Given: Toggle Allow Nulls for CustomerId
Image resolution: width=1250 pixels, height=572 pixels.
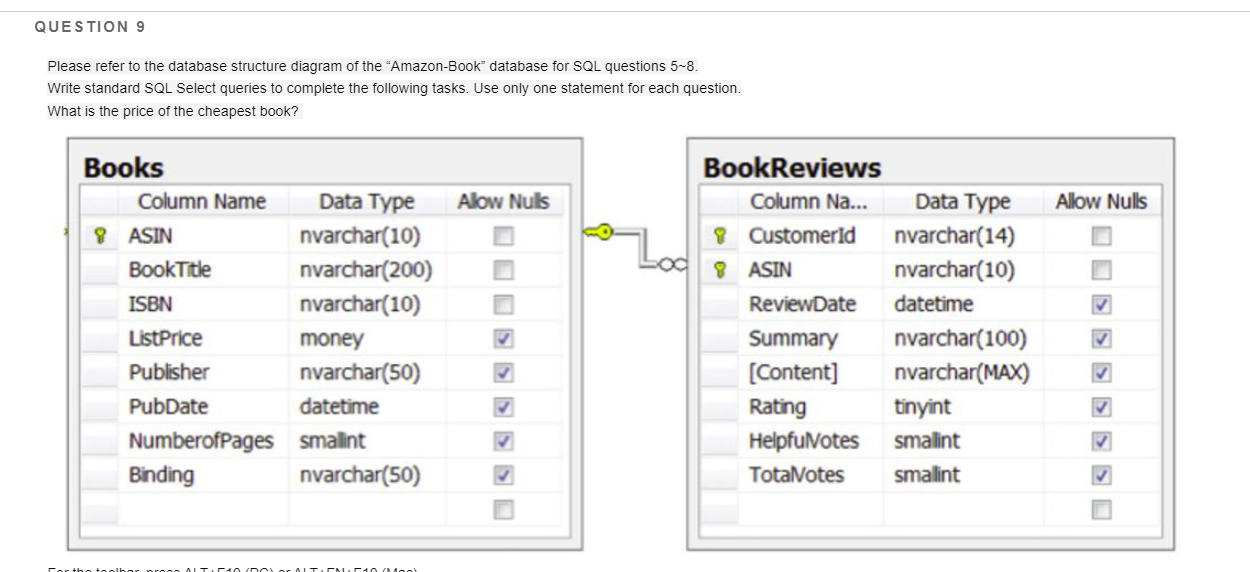Looking at the screenshot, I should tap(1101, 237).
